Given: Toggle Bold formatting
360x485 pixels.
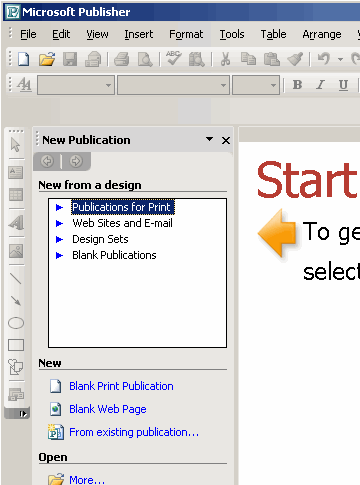Looking at the screenshot, I should click(x=297, y=85).
